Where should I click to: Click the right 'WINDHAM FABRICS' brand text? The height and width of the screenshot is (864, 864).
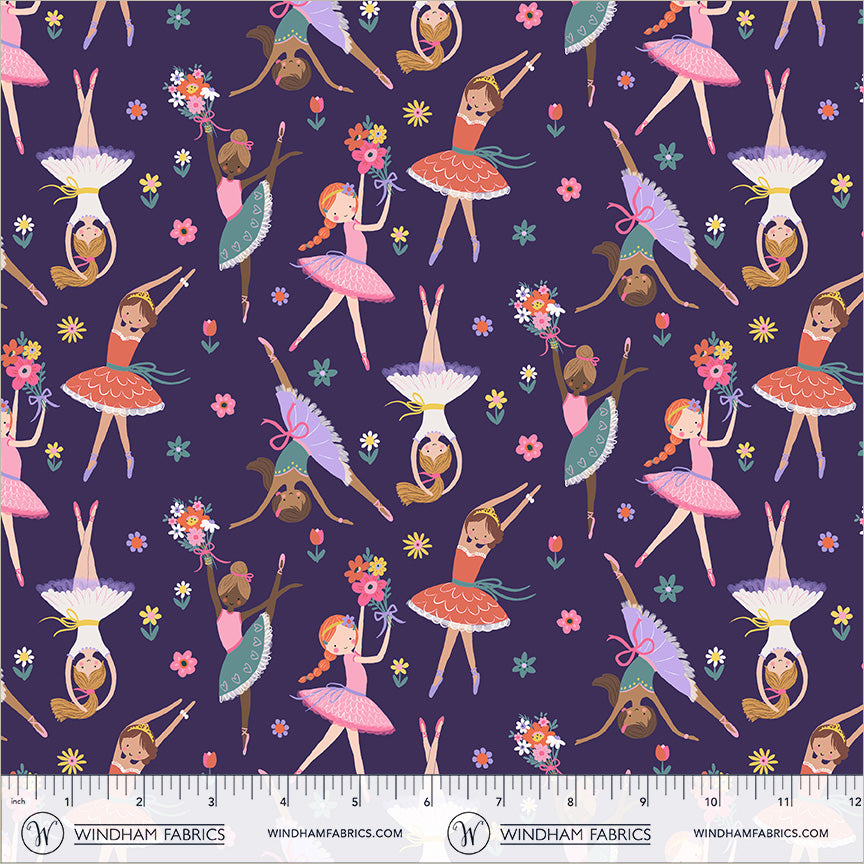tap(574, 833)
